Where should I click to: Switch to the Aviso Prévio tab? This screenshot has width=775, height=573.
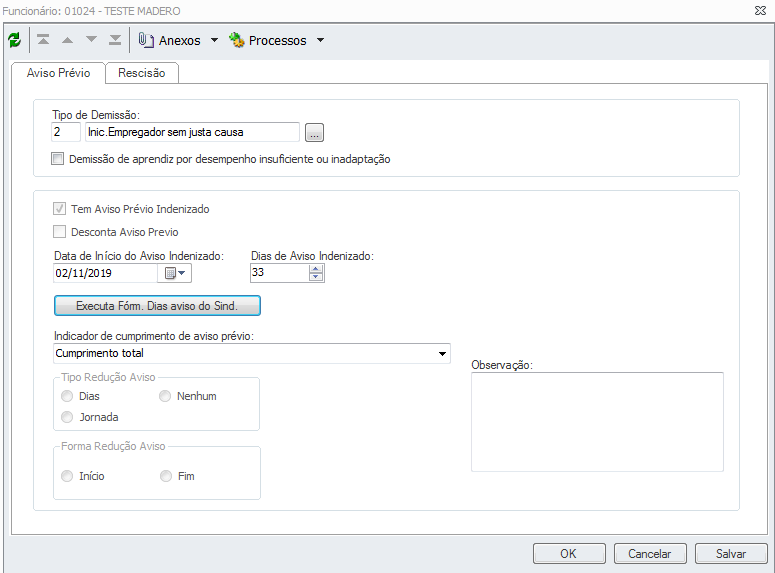click(58, 73)
